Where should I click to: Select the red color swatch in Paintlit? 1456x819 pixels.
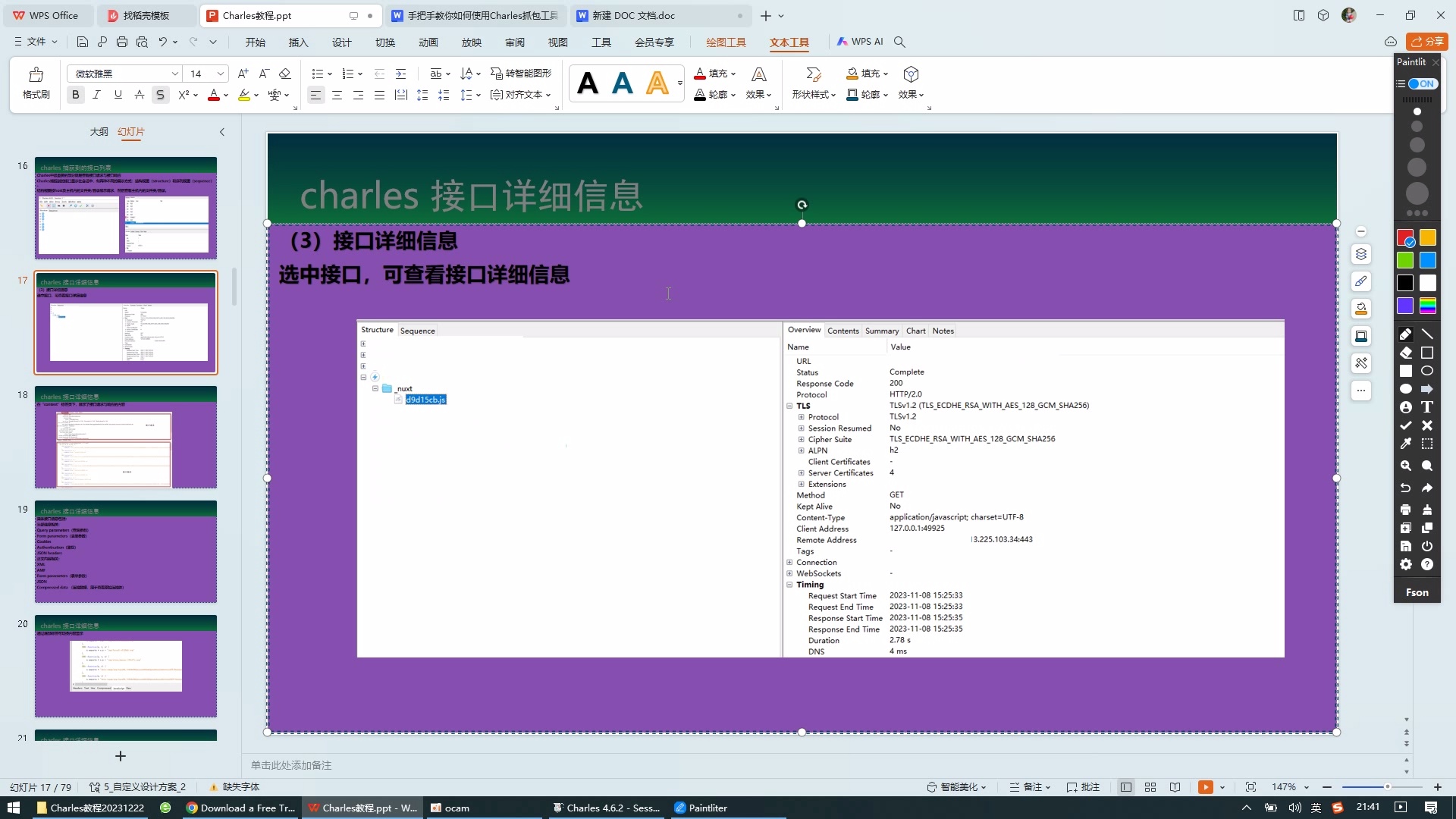pyautogui.click(x=1405, y=237)
